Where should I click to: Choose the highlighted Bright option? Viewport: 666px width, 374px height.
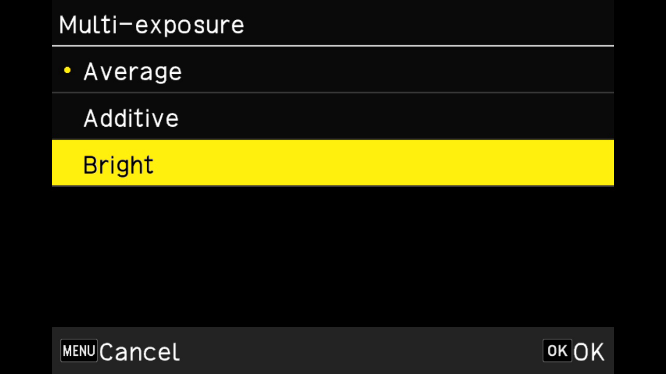pos(333,163)
